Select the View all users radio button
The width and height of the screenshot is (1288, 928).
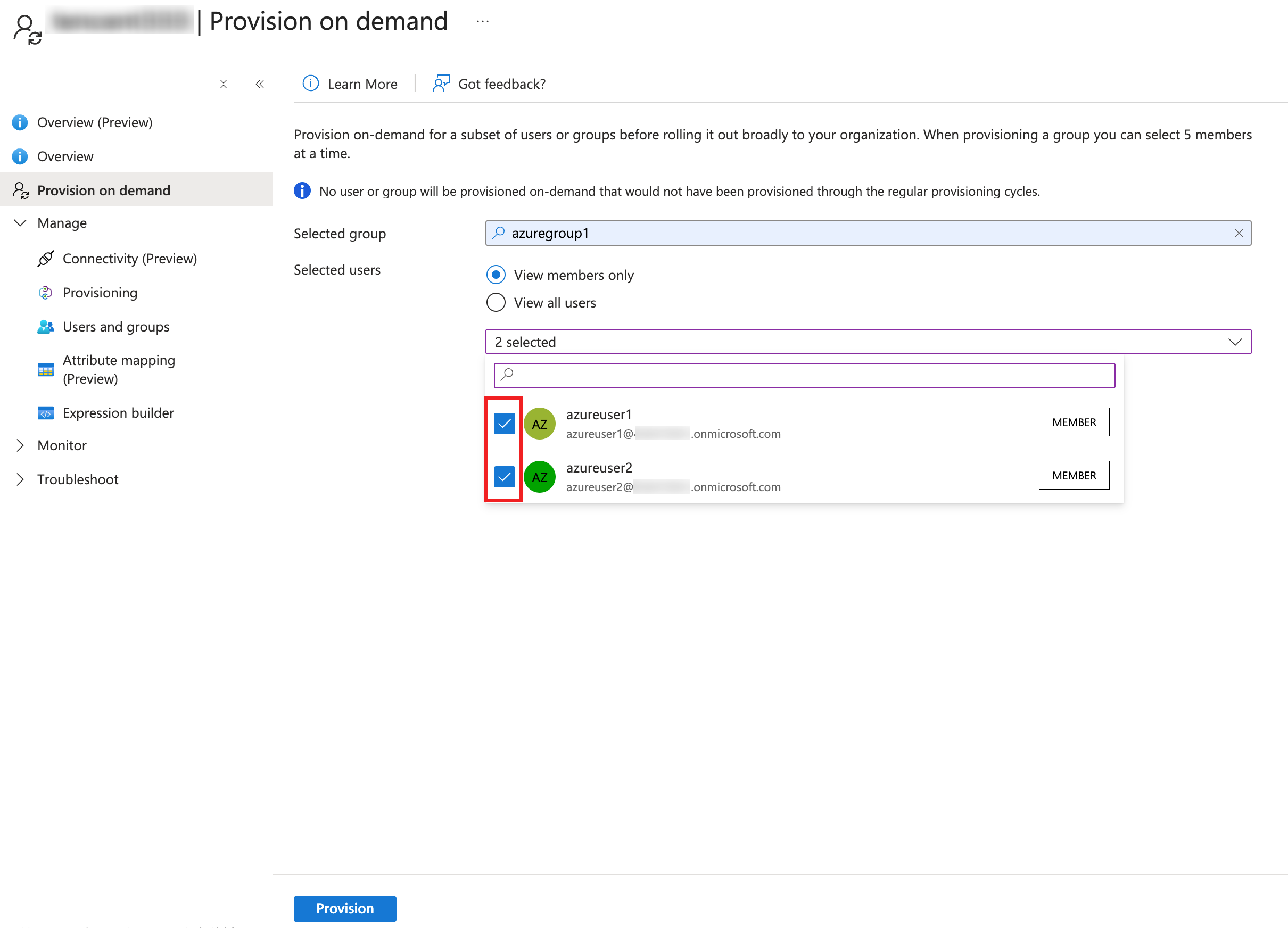tap(496, 302)
